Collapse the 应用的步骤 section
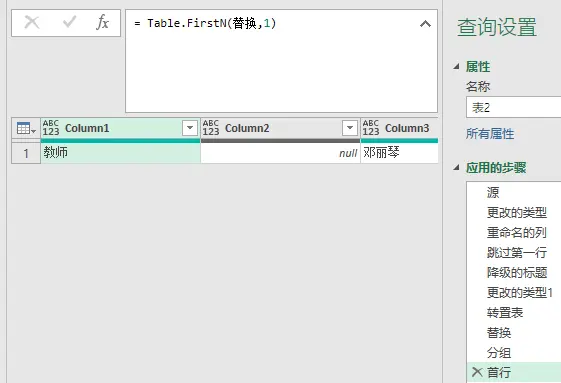The width and height of the screenshot is (561, 383). point(456,167)
